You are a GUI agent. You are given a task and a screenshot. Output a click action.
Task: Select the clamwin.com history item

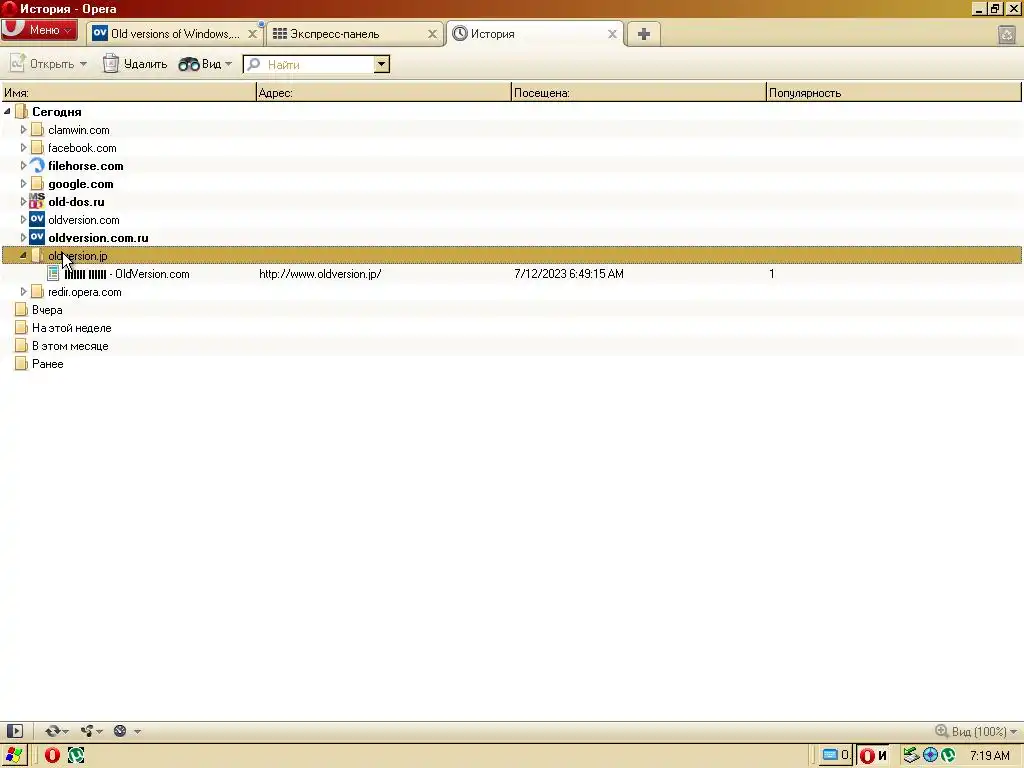[x=79, y=130]
